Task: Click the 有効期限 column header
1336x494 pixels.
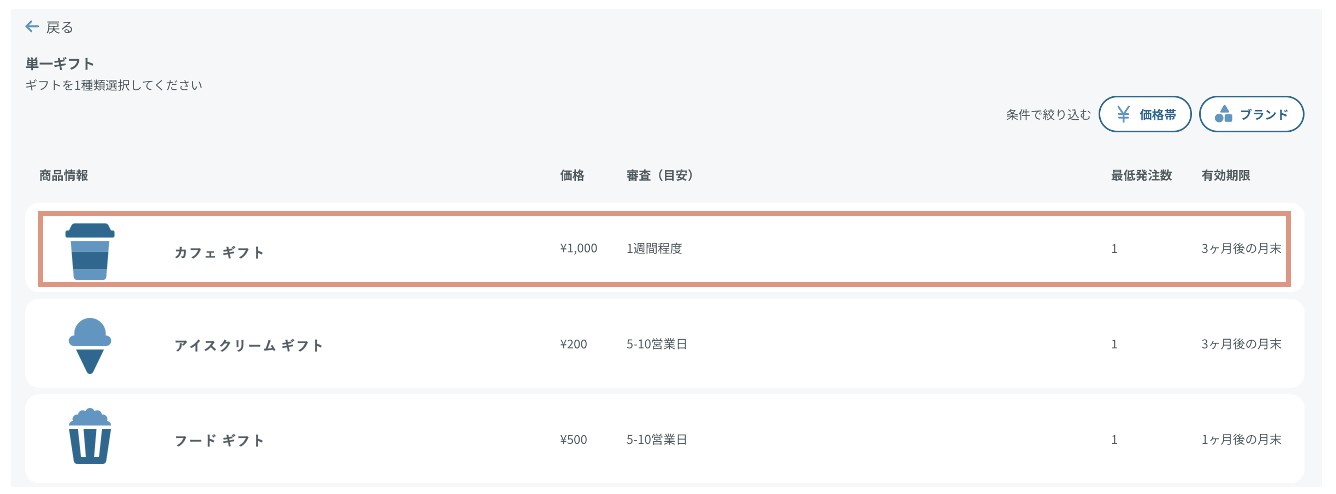Action: point(1226,176)
